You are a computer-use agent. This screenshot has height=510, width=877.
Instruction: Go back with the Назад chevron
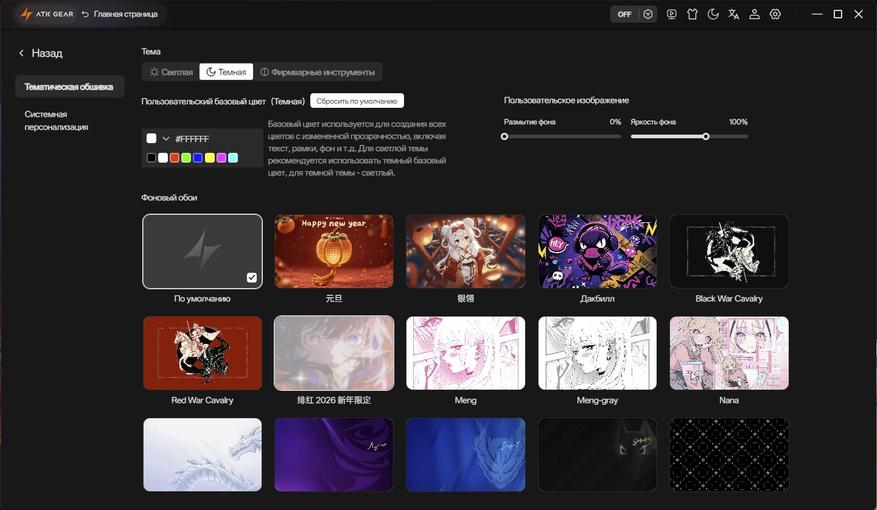pos(21,53)
